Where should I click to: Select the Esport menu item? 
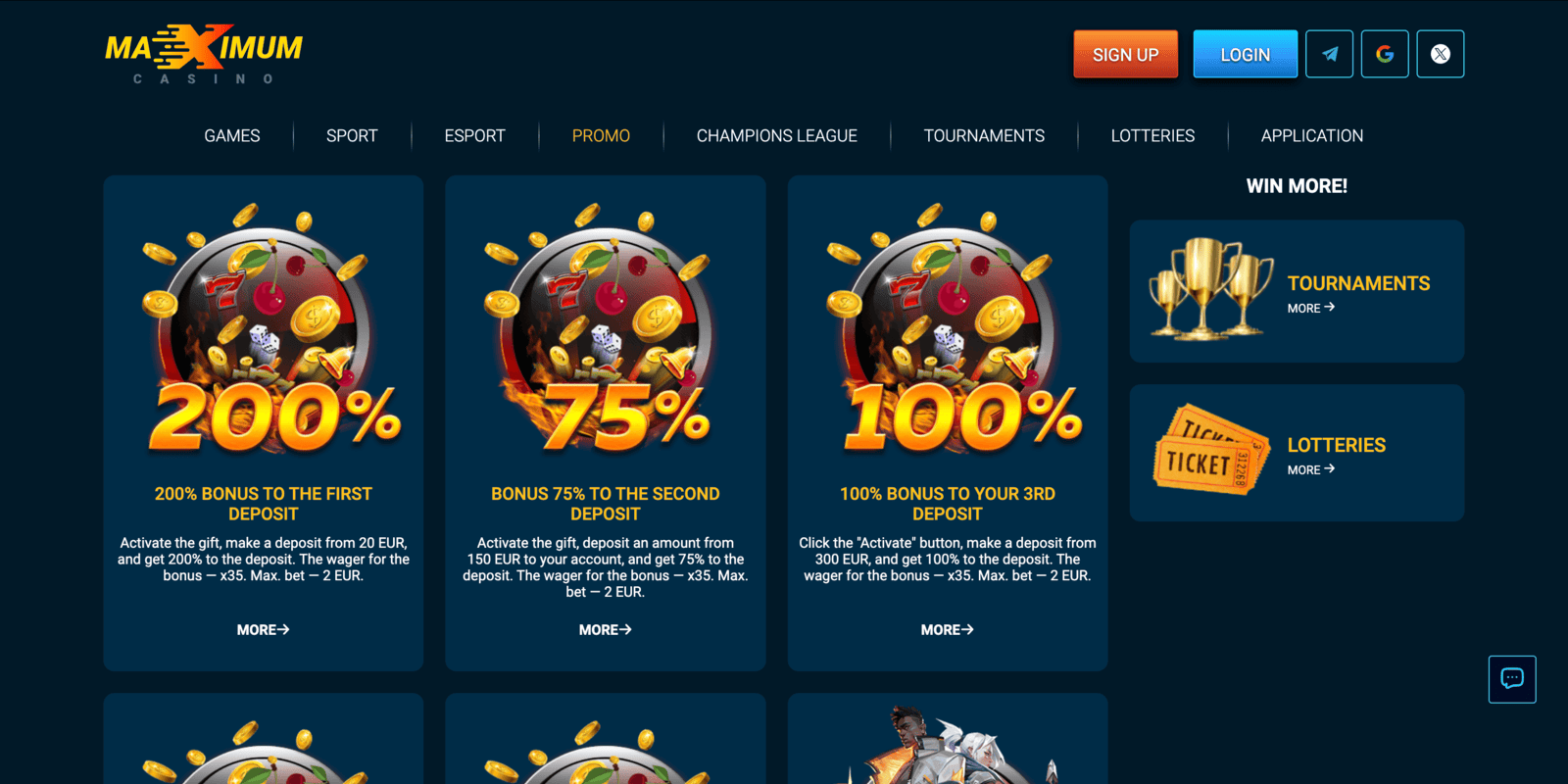tap(475, 136)
